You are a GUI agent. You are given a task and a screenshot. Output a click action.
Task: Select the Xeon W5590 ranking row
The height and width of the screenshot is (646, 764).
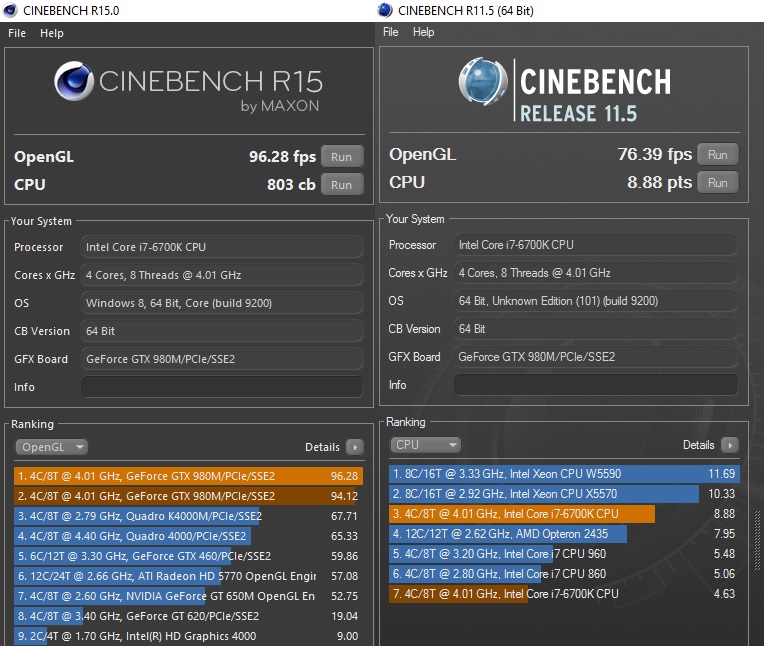tap(564, 474)
